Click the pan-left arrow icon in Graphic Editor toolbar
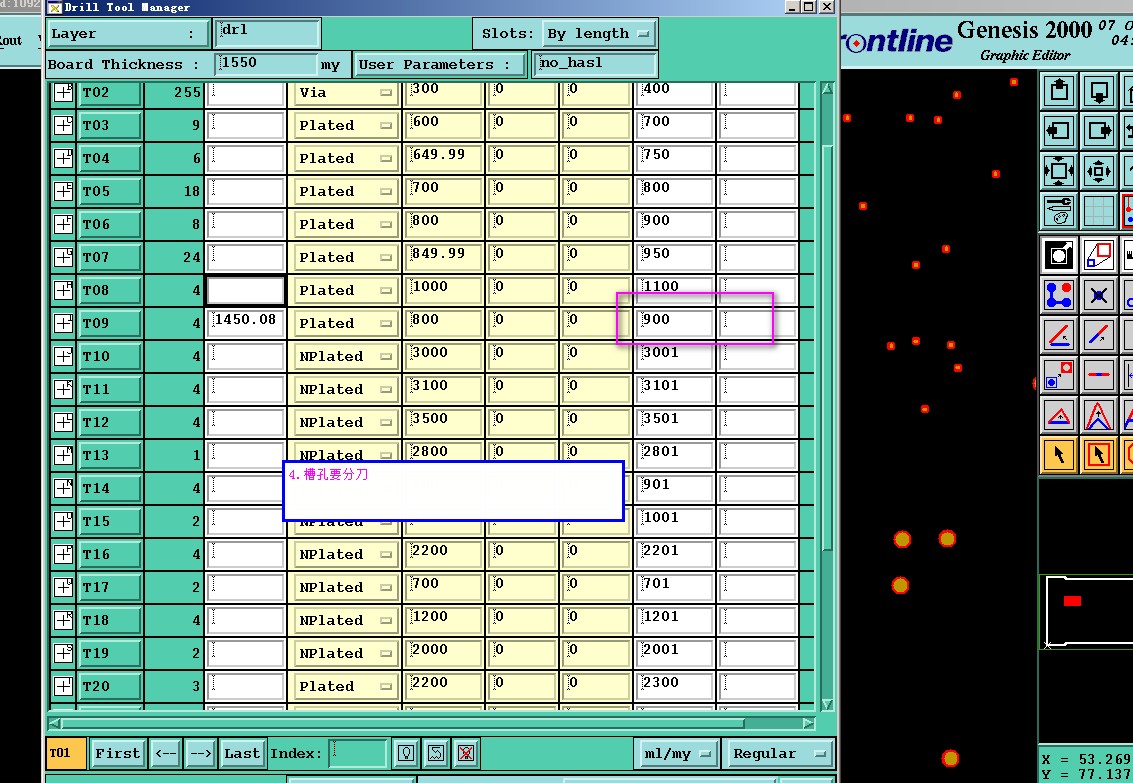1133x783 pixels. 1059,131
